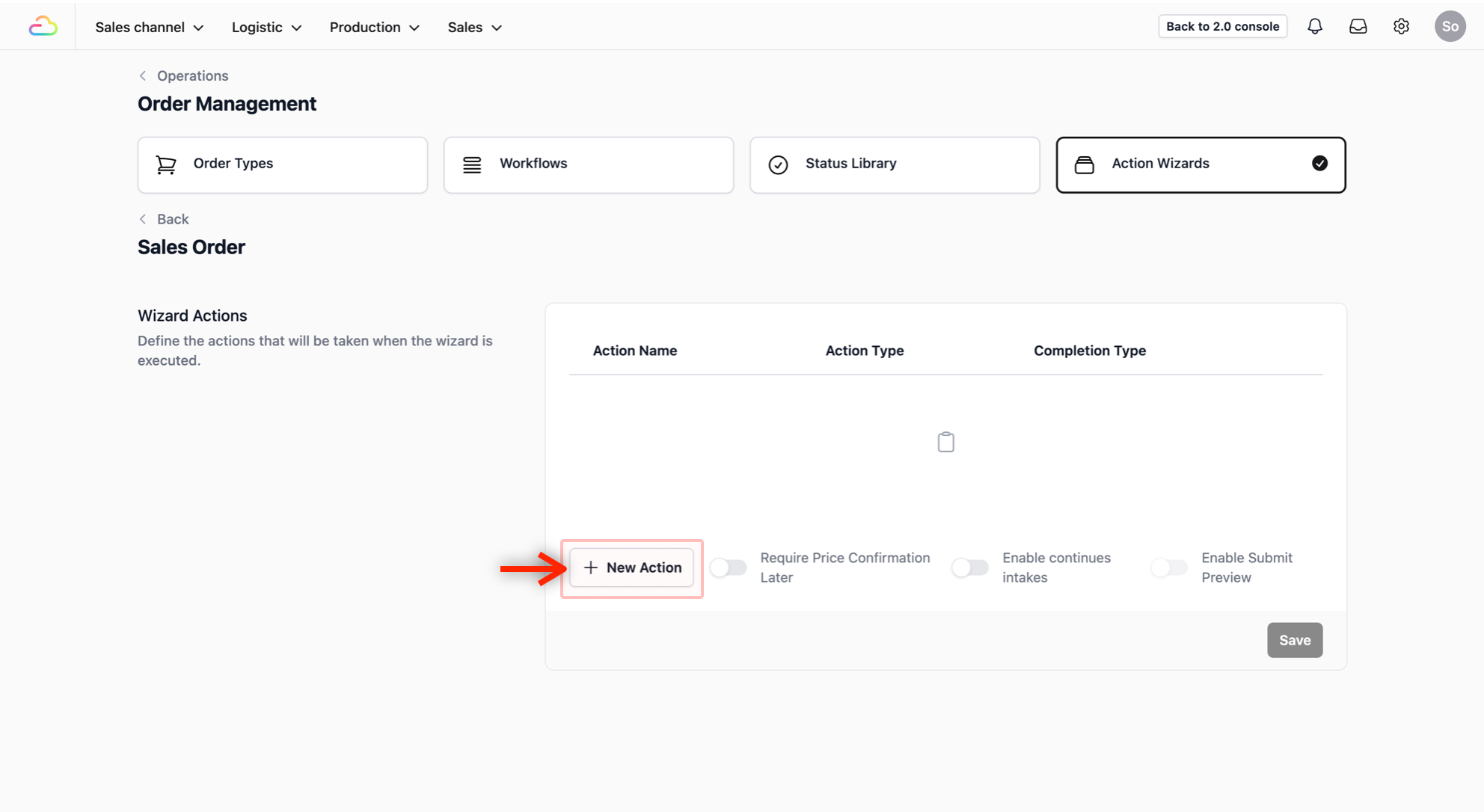The width and height of the screenshot is (1484, 812).
Task: Toggle Require Price Confirmation Later switch
Action: (x=729, y=568)
